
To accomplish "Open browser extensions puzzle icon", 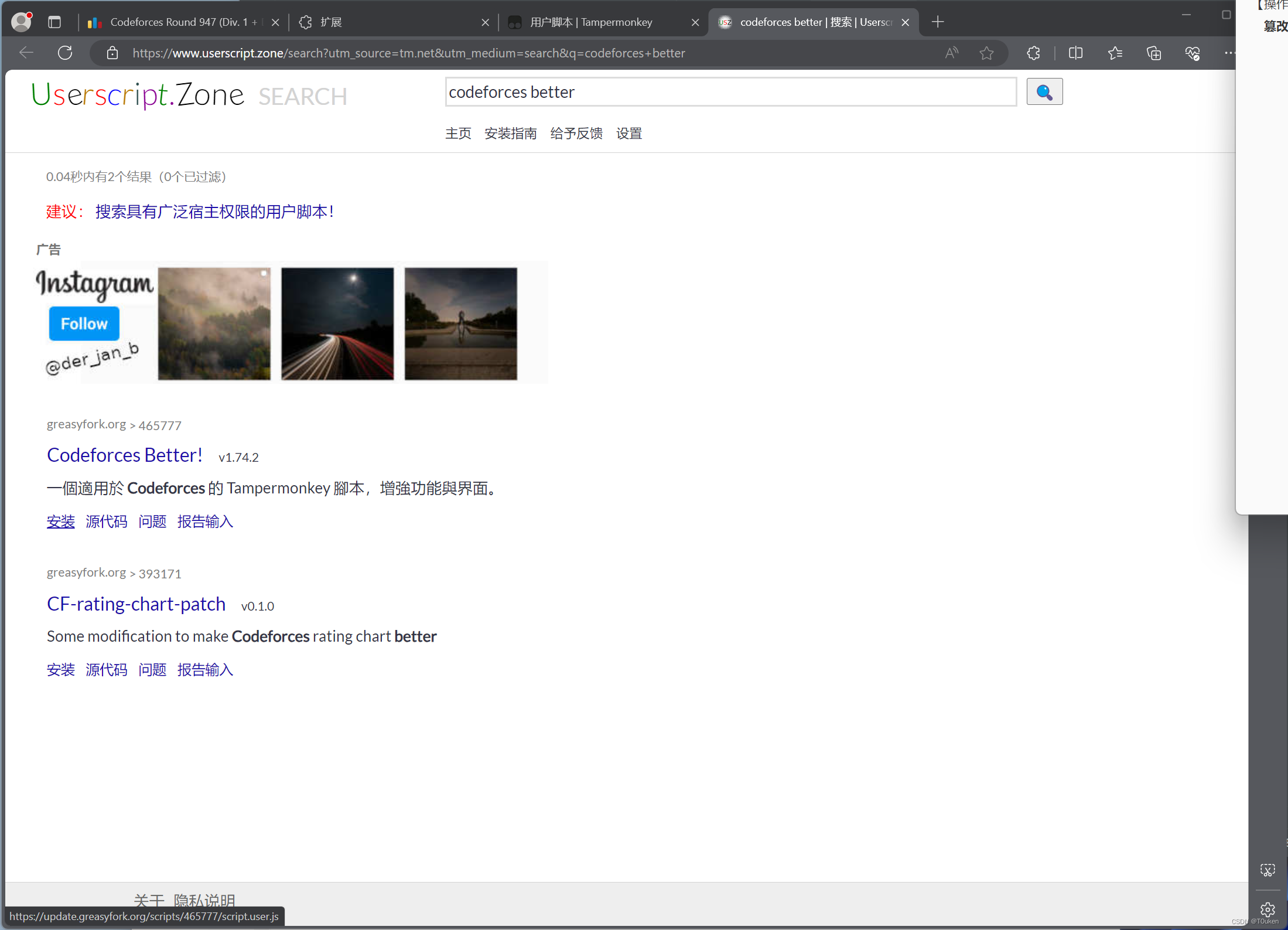I will point(1034,53).
